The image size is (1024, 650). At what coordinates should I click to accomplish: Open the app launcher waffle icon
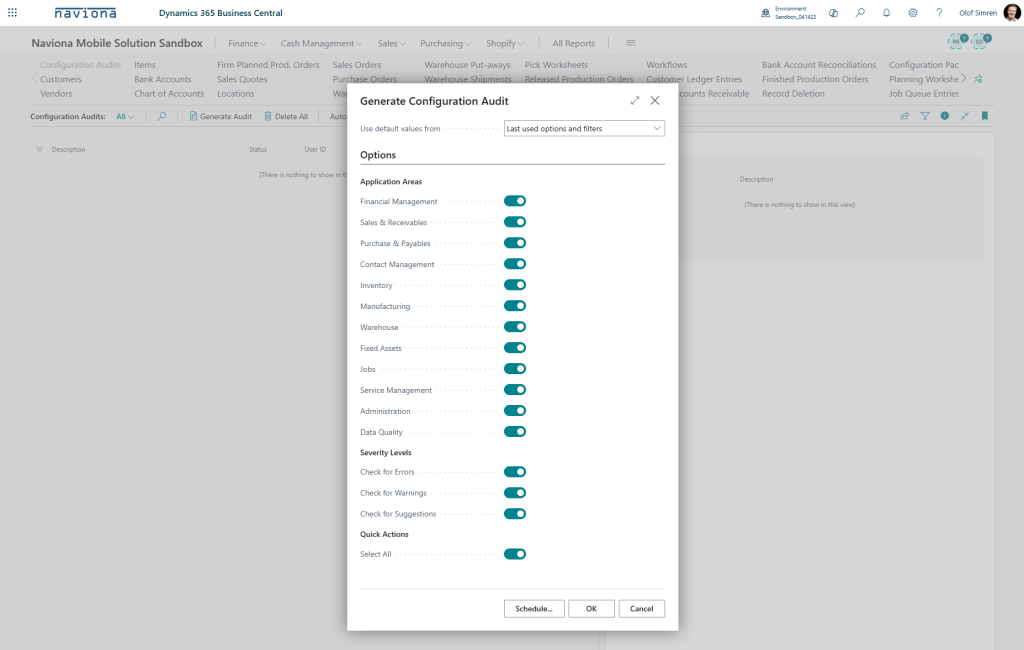tap(12, 13)
